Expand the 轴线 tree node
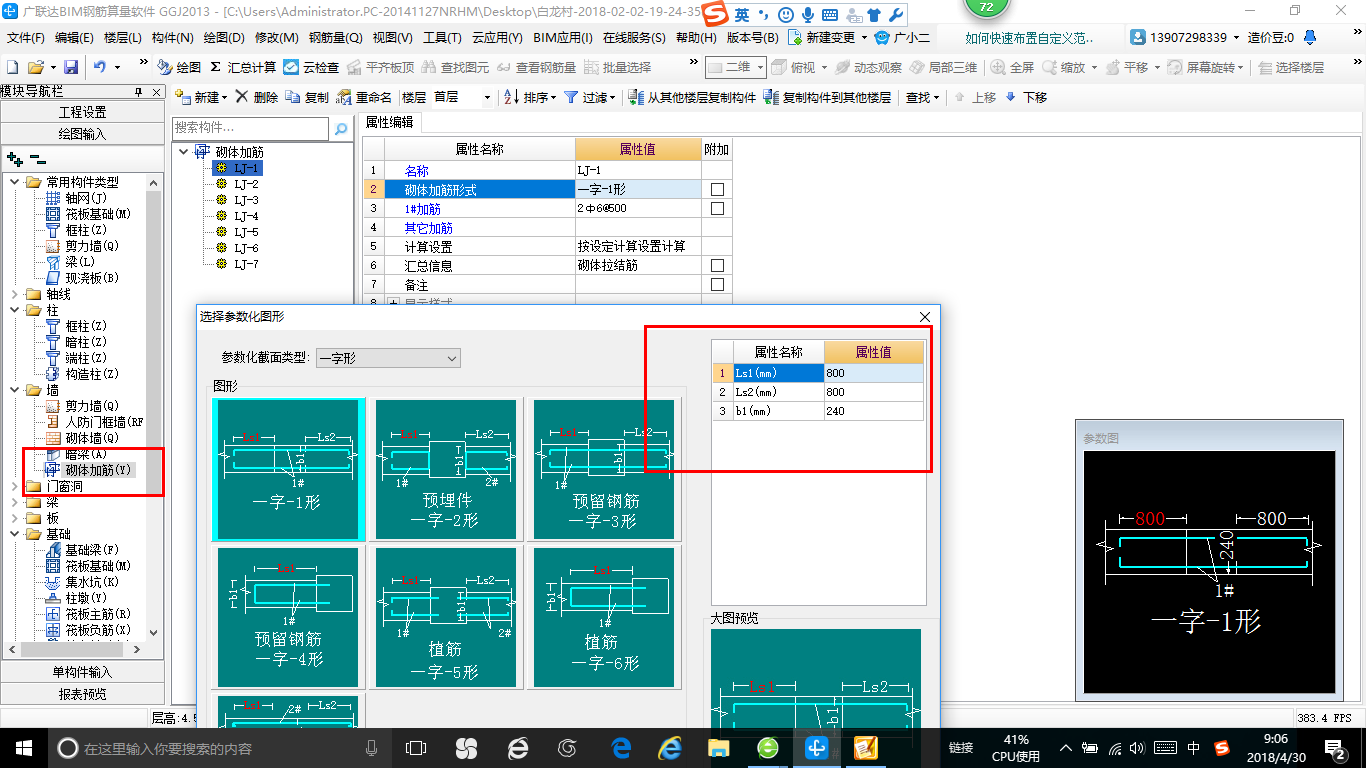 click(x=14, y=294)
